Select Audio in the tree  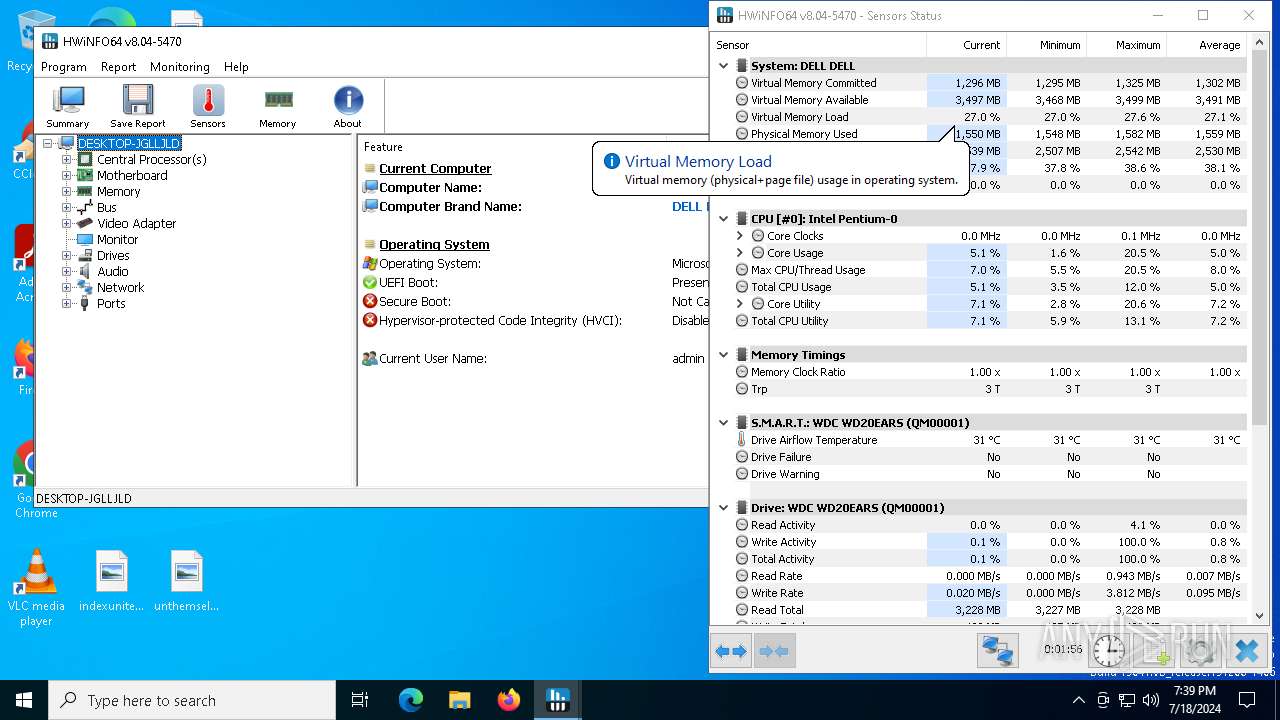tap(112, 271)
